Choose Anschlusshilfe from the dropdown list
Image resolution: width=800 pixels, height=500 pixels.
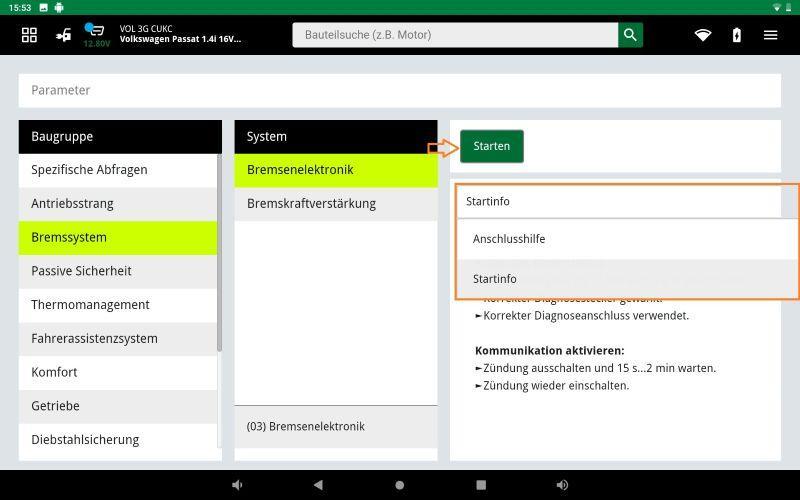(627, 239)
